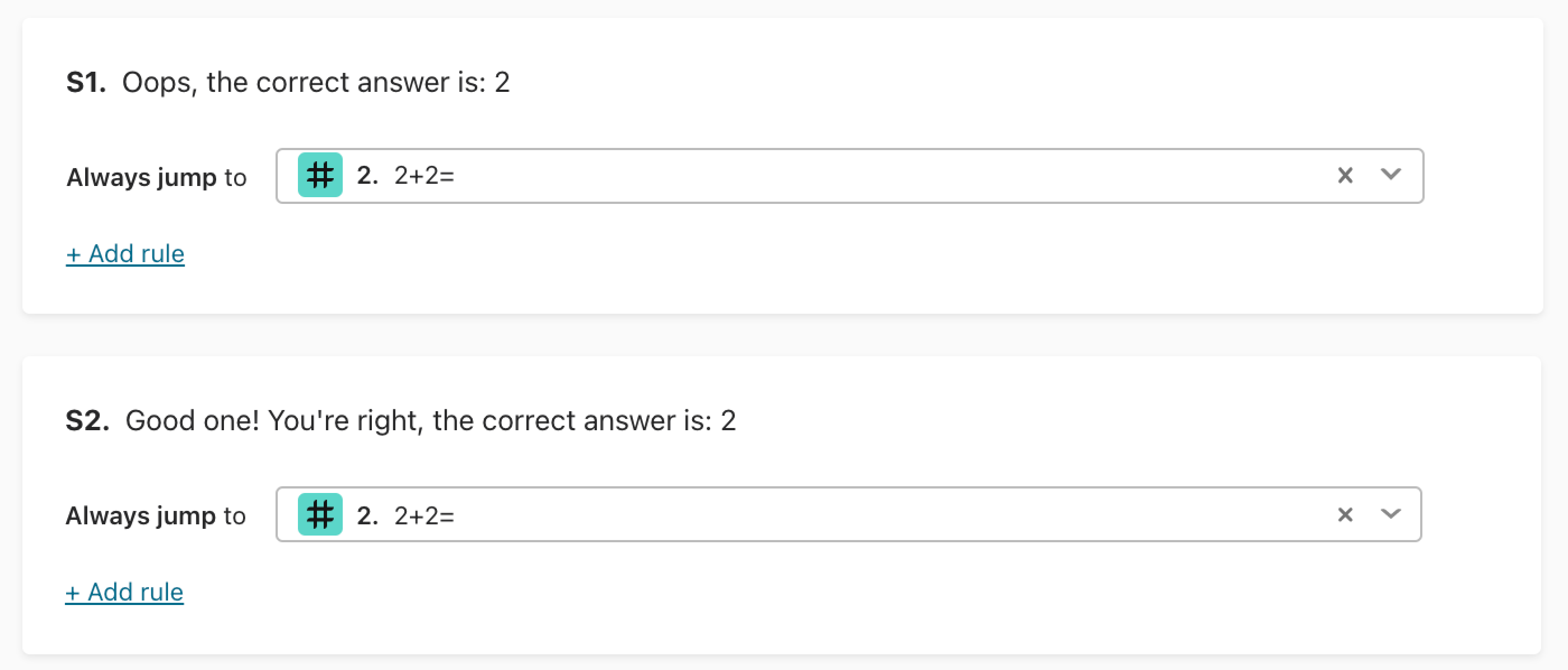Click the 'Always jump to' label in S1
The width and height of the screenshot is (1568, 670).
156,177
